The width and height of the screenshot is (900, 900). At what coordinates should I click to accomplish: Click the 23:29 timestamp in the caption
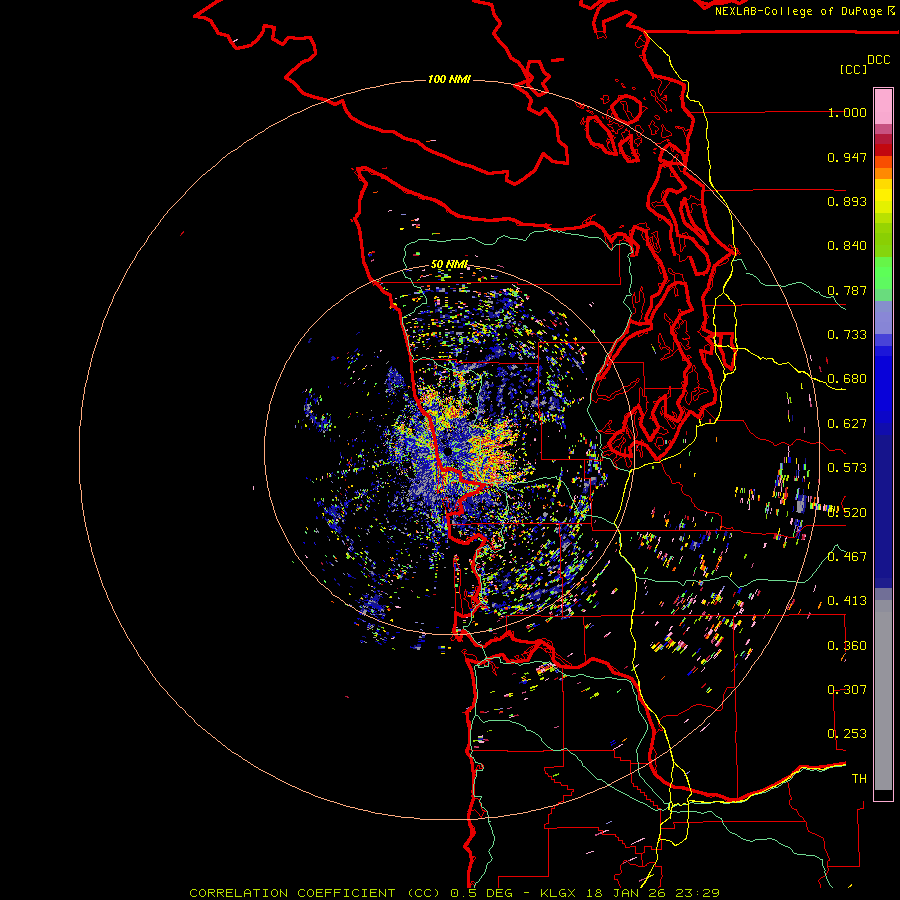[697, 893]
